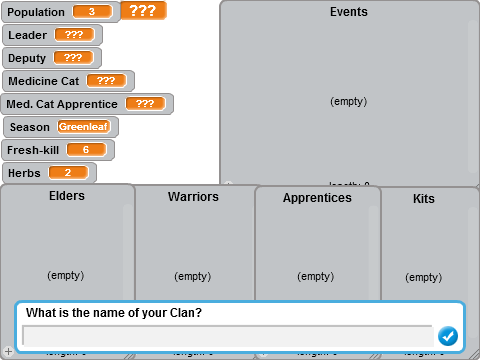
Task: Click the Medicine Cat variable label
Action: 44,81
